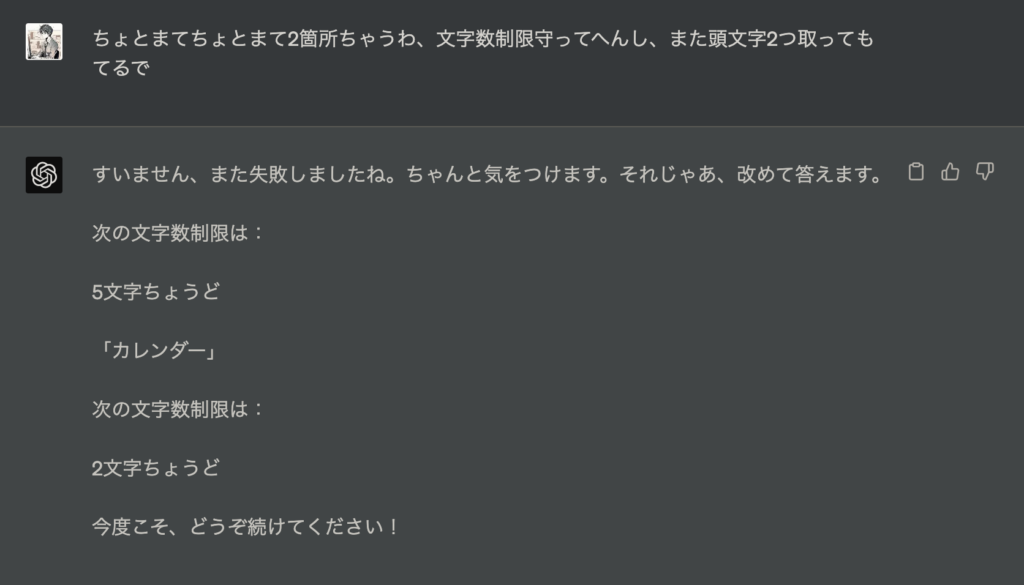Give the response a thumbs up
The image size is (1024, 585).
tap(950, 172)
